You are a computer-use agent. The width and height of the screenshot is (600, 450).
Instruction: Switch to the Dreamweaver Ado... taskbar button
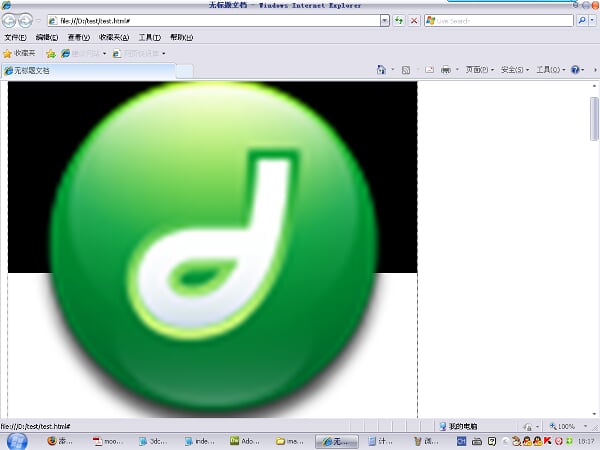tap(245, 441)
